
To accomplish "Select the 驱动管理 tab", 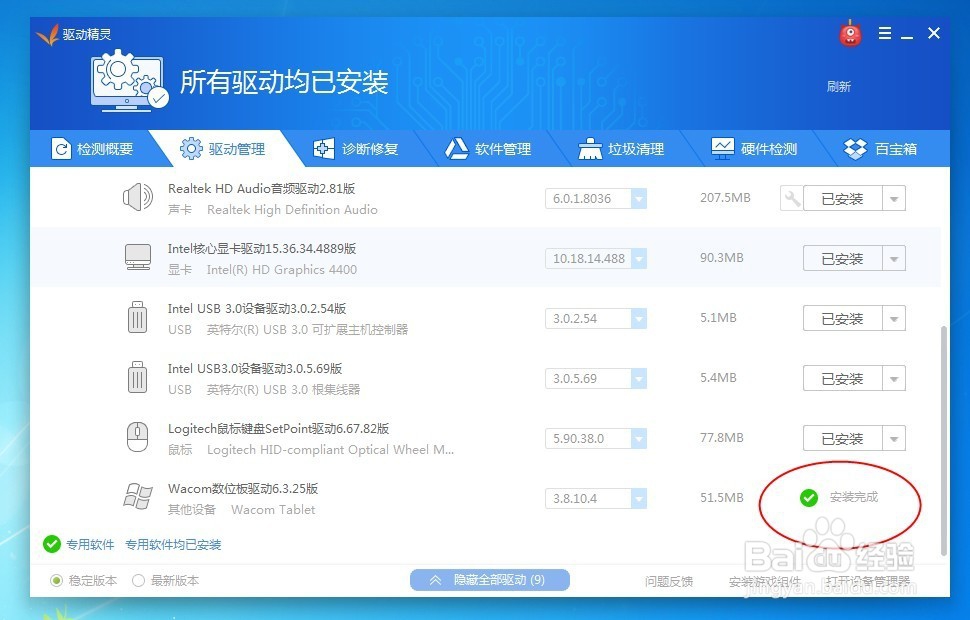I will (x=223, y=149).
